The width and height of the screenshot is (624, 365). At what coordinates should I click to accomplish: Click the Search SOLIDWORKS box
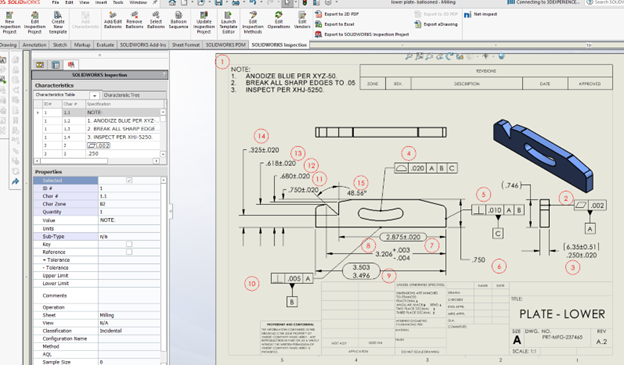pos(605,2)
